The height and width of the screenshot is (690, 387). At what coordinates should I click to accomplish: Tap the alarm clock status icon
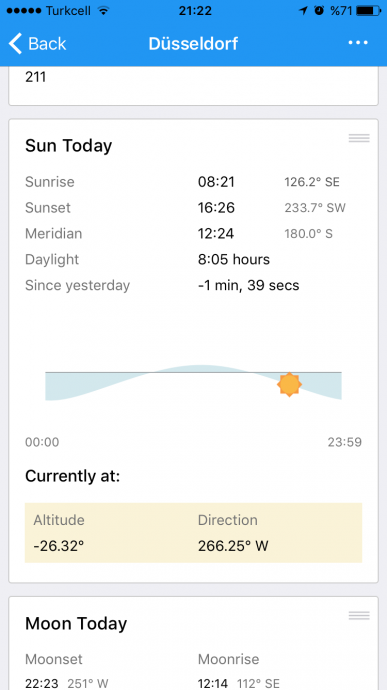[319, 11]
